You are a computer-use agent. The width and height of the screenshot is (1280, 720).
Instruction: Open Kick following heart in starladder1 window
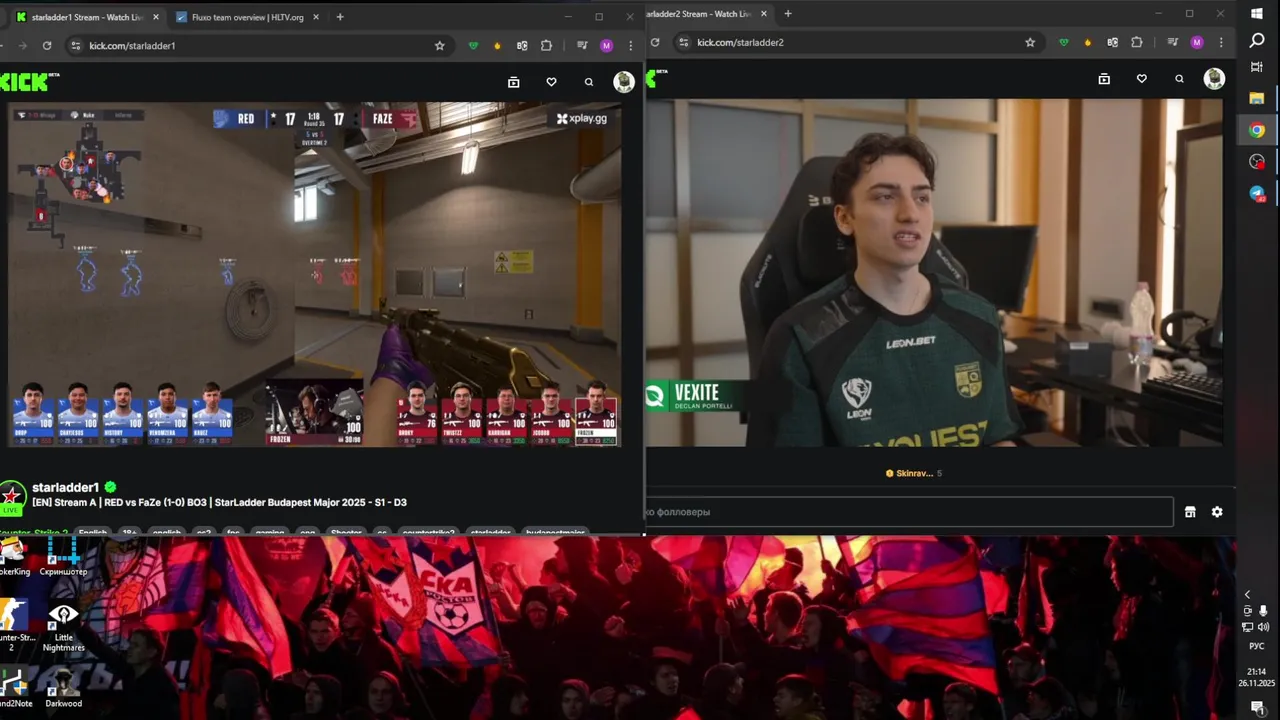[551, 82]
